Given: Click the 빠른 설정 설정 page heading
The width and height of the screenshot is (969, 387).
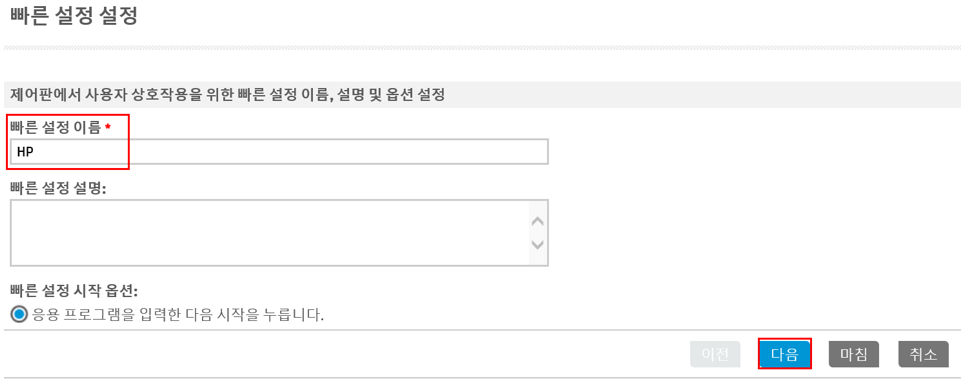Looking at the screenshot, I should click(x=74, y=16).
